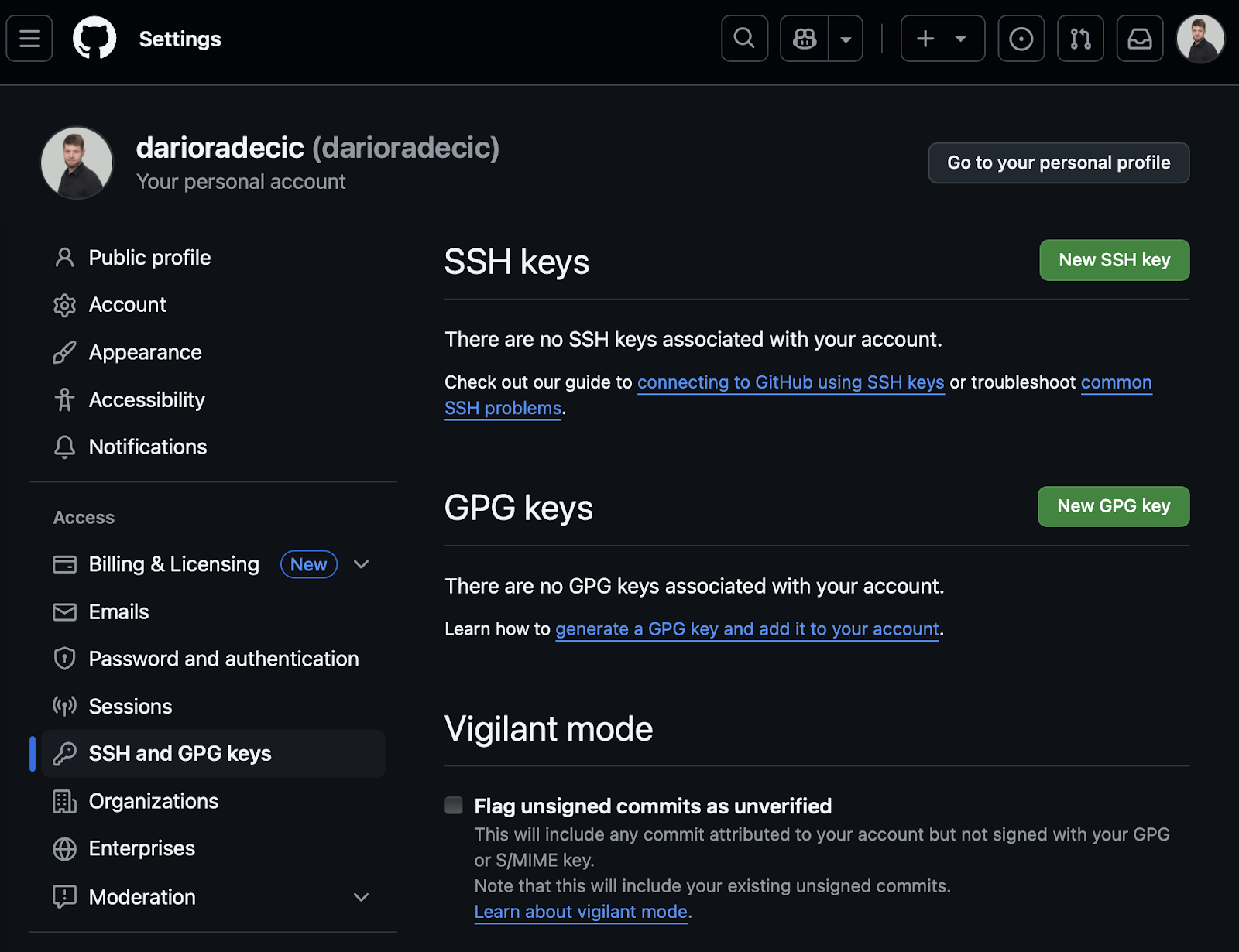Click the building icon beside Organizations
The image size is (1239, 952).
[x=65, y=802]
